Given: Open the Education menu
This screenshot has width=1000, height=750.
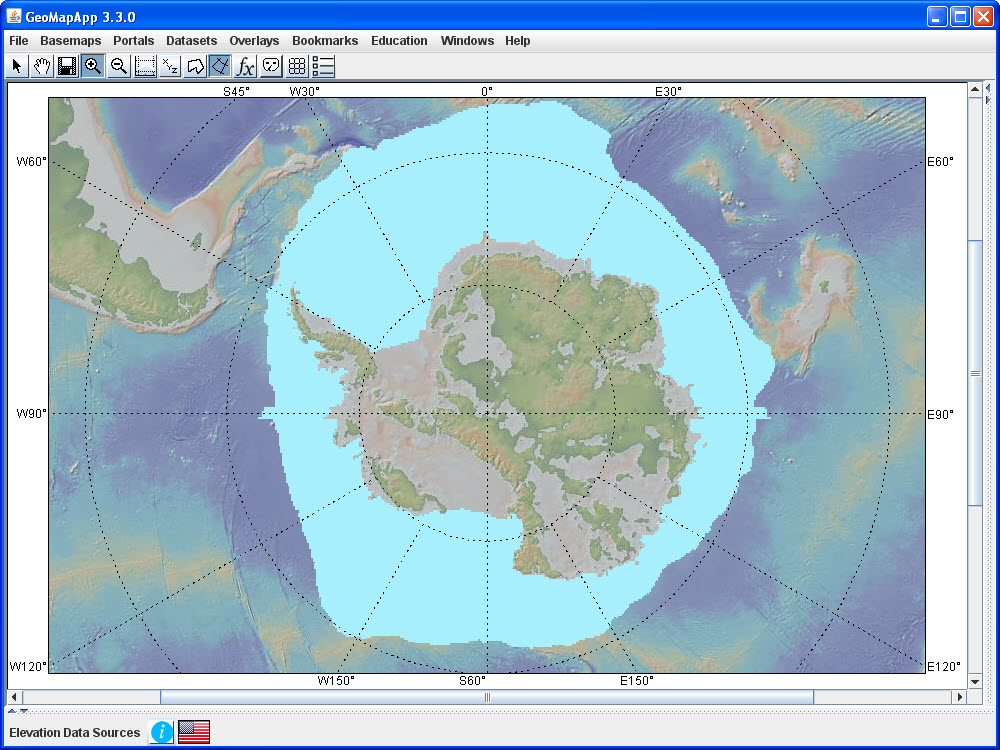Looking at the screenshot, I should tap(399, 41).
